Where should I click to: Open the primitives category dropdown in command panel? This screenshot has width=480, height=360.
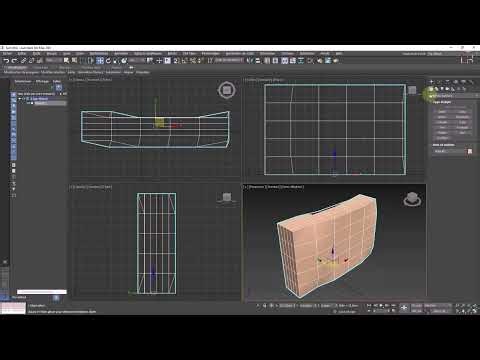pos(455,96)
